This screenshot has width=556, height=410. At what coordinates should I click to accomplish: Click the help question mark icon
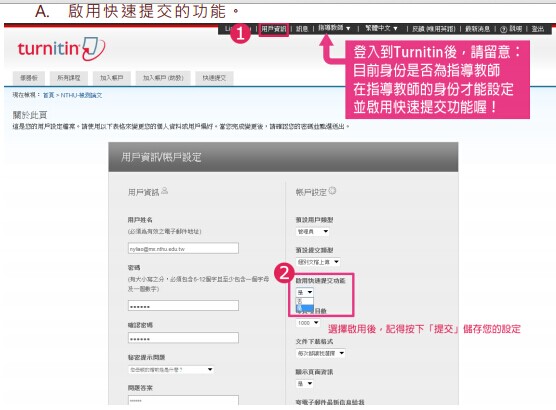point(503,29)
